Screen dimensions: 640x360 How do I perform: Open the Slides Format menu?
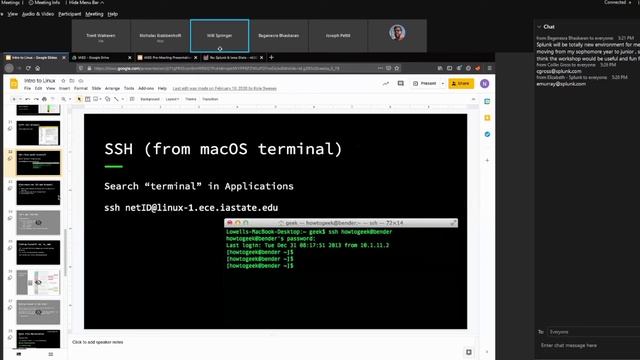pos(81,88)
